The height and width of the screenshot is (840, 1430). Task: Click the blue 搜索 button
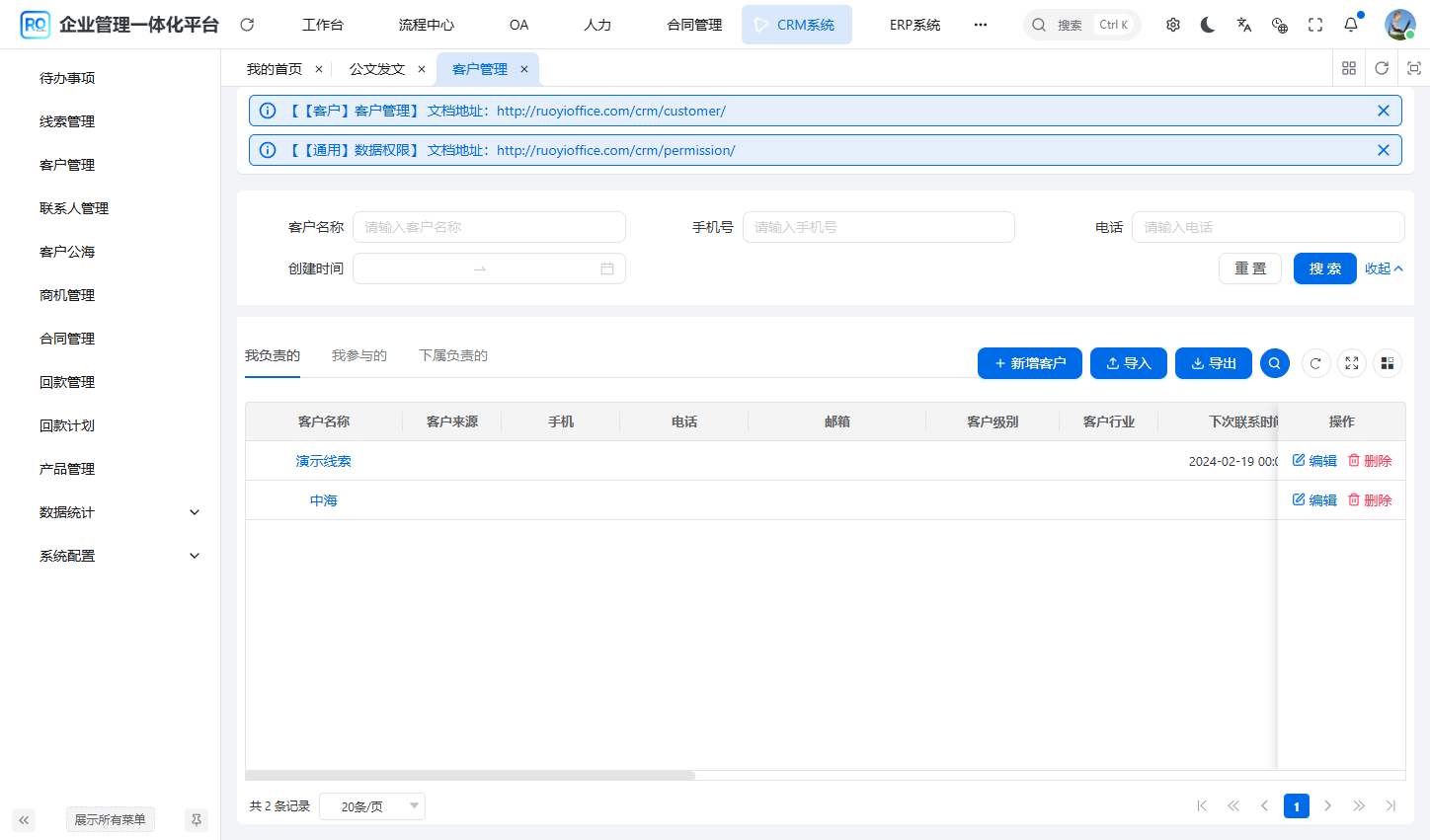(x=1325, y=268)
